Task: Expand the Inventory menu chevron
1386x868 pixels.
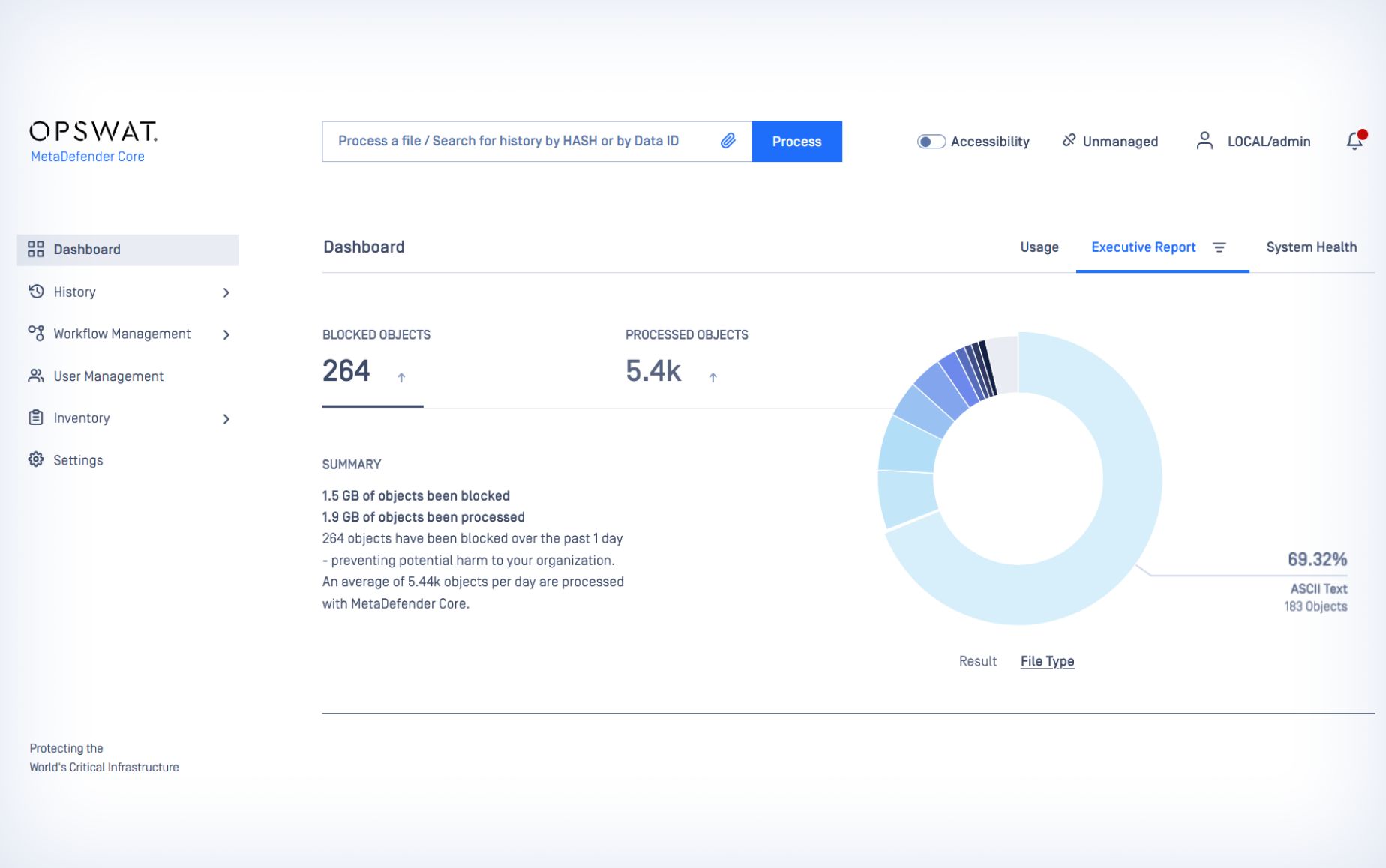Action: [x=226, y=418]
